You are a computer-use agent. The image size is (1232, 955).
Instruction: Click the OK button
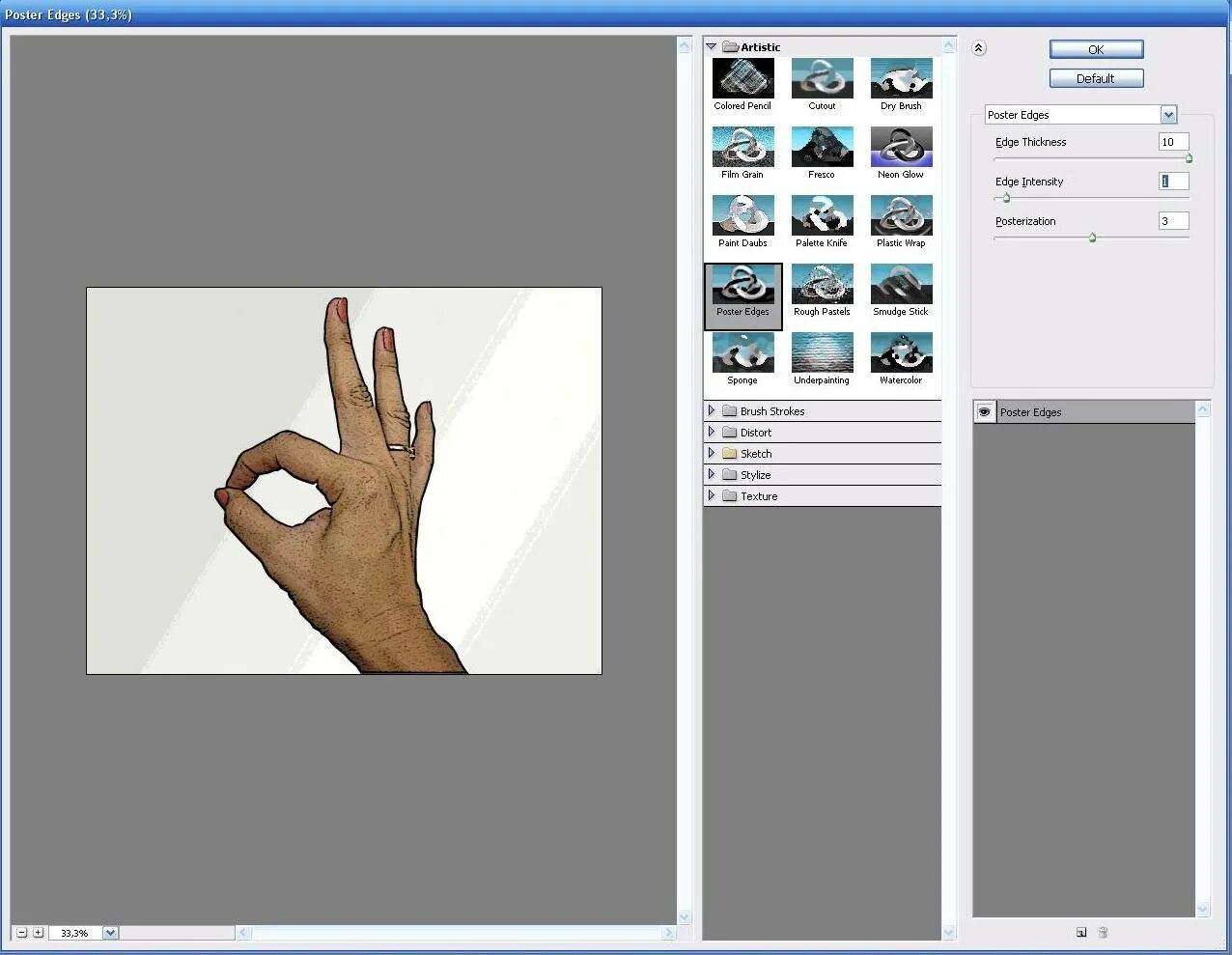point(1096,49)
